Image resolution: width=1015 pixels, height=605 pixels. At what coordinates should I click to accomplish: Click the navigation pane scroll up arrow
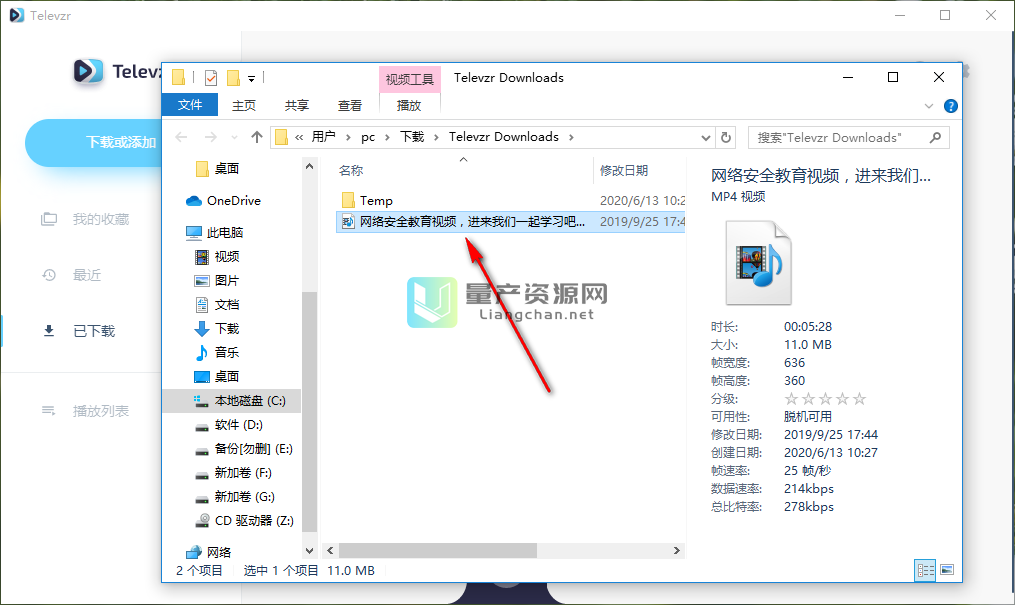tap(309, 166)
